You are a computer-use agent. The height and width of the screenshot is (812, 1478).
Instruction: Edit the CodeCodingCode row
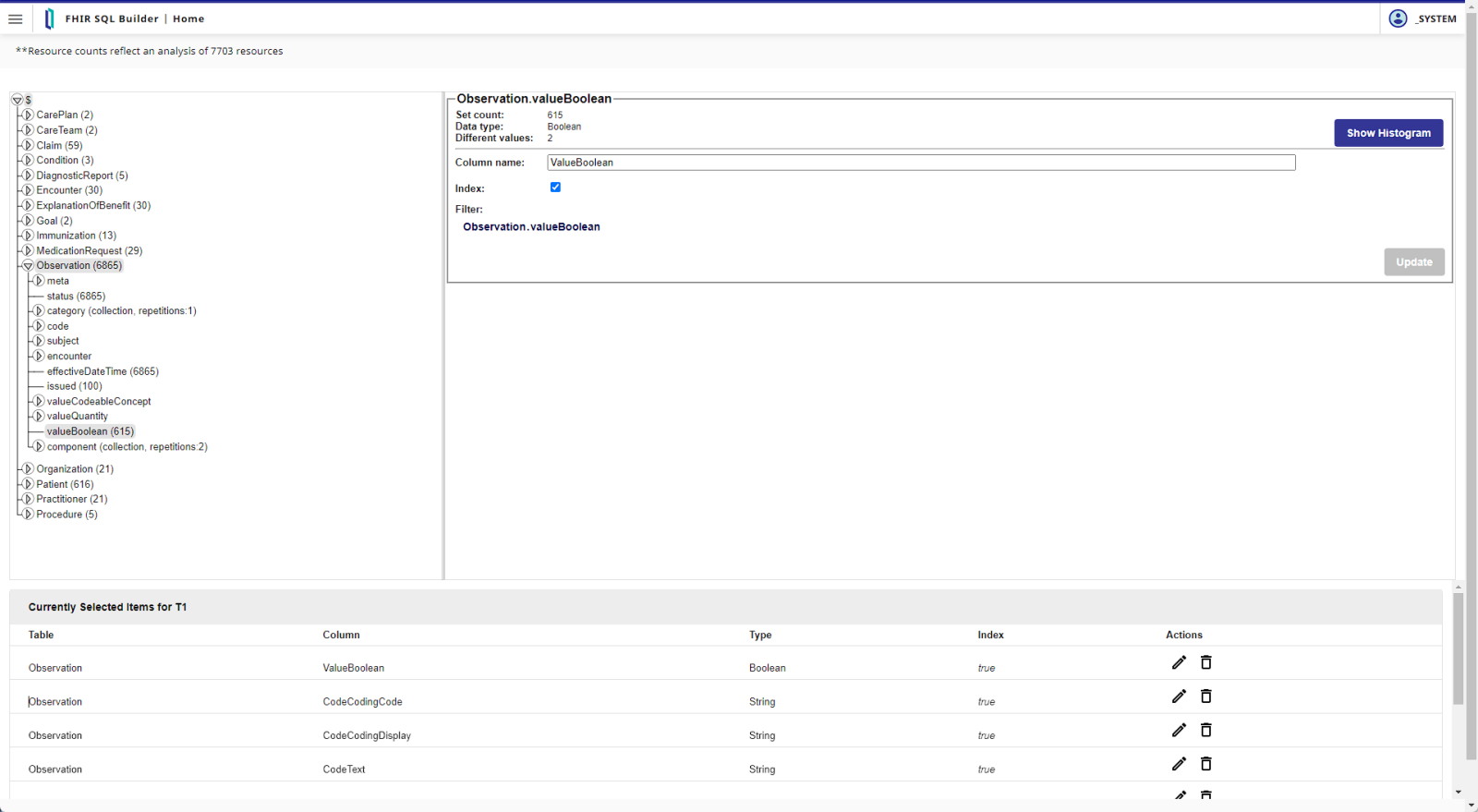pyautogui.click(x=1179, y=697)
